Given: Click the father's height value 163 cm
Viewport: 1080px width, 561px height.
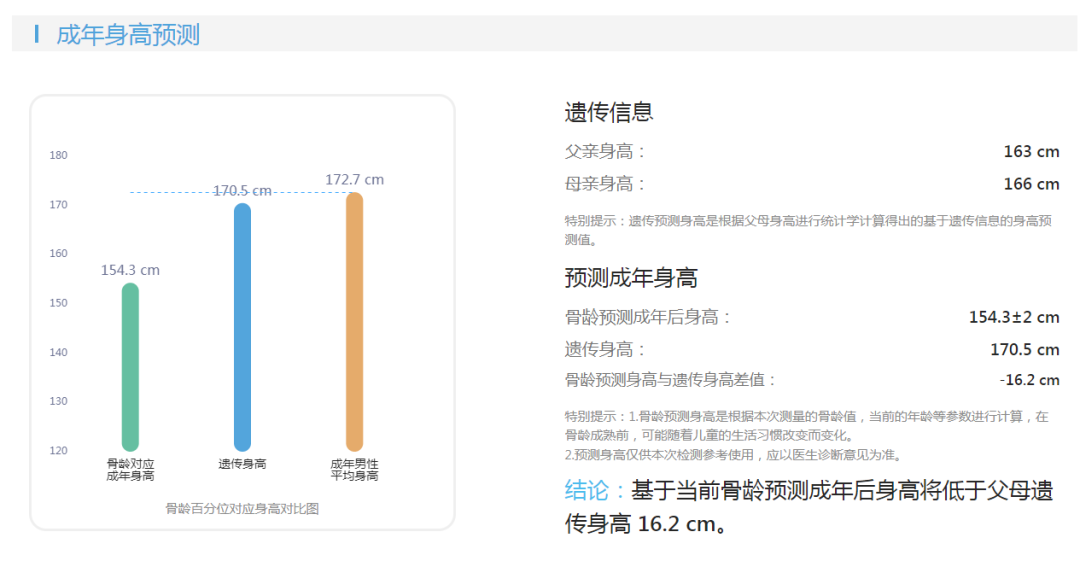Looking at the screenshot, I should (x=1031, y=152).
